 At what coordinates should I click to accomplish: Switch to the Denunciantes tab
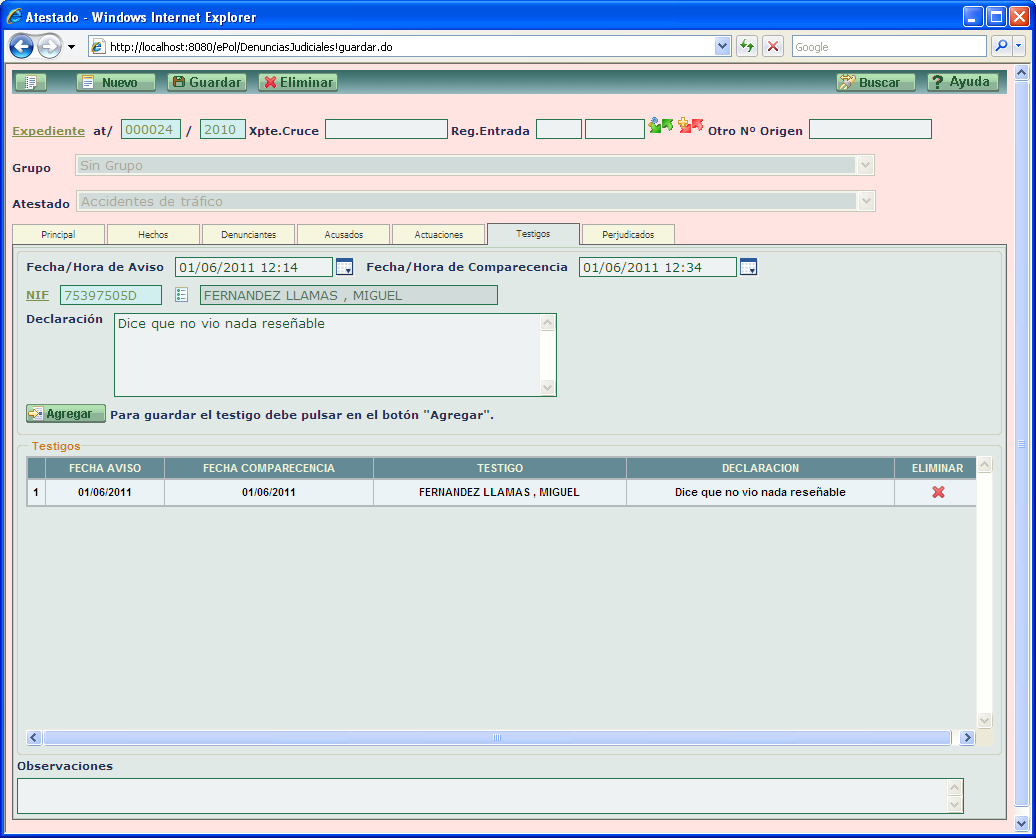point(248,234)
